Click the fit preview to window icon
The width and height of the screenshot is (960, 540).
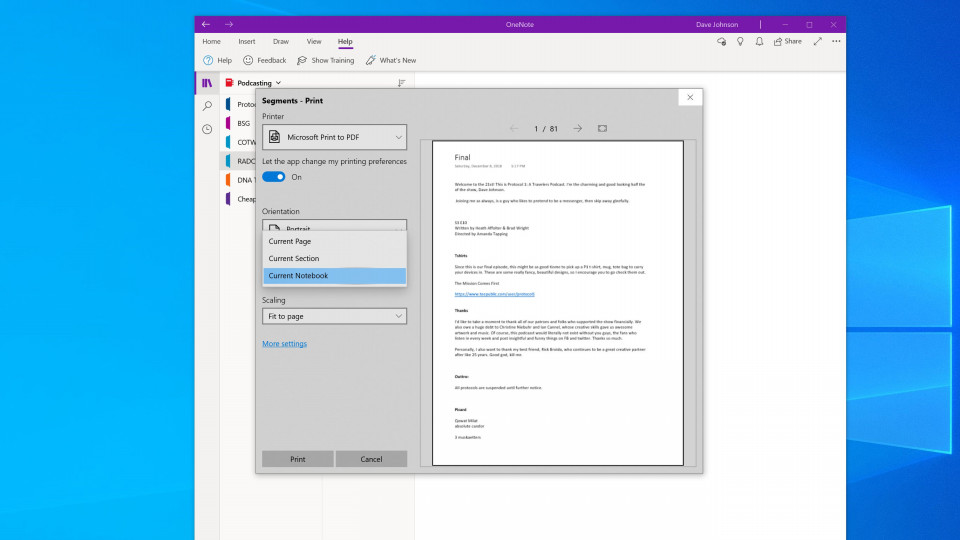pos(602,129)
